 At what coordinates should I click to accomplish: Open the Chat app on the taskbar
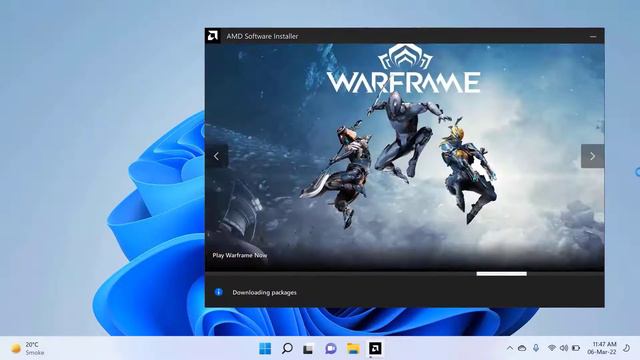point(331,349)
